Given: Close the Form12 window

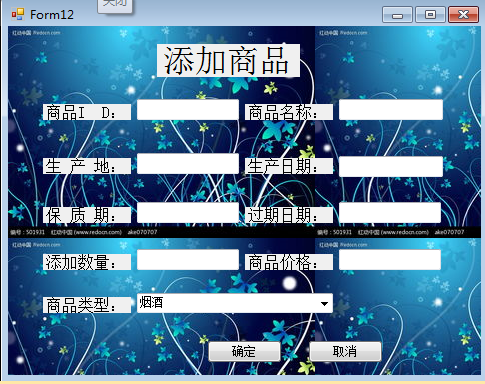Looking at the screenshot, I should [x=463, y=15].
